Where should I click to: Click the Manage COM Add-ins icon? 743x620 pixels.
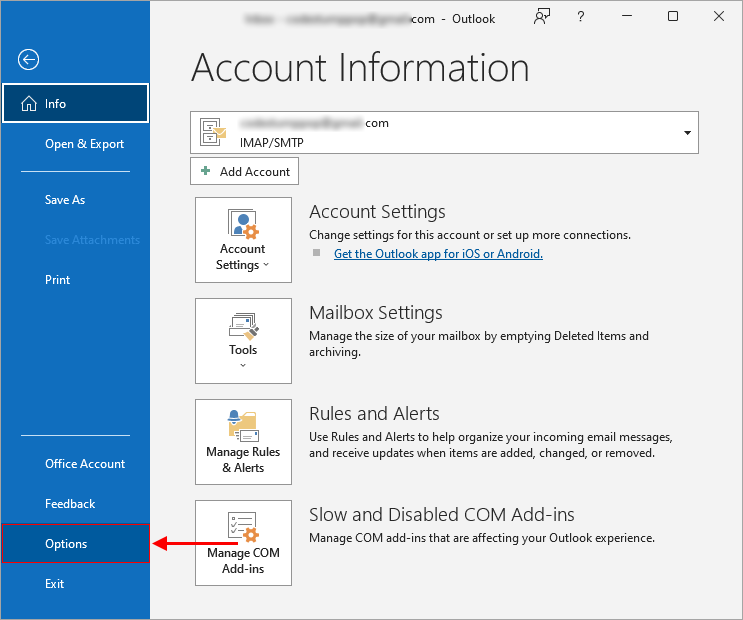tap(243, 527)
